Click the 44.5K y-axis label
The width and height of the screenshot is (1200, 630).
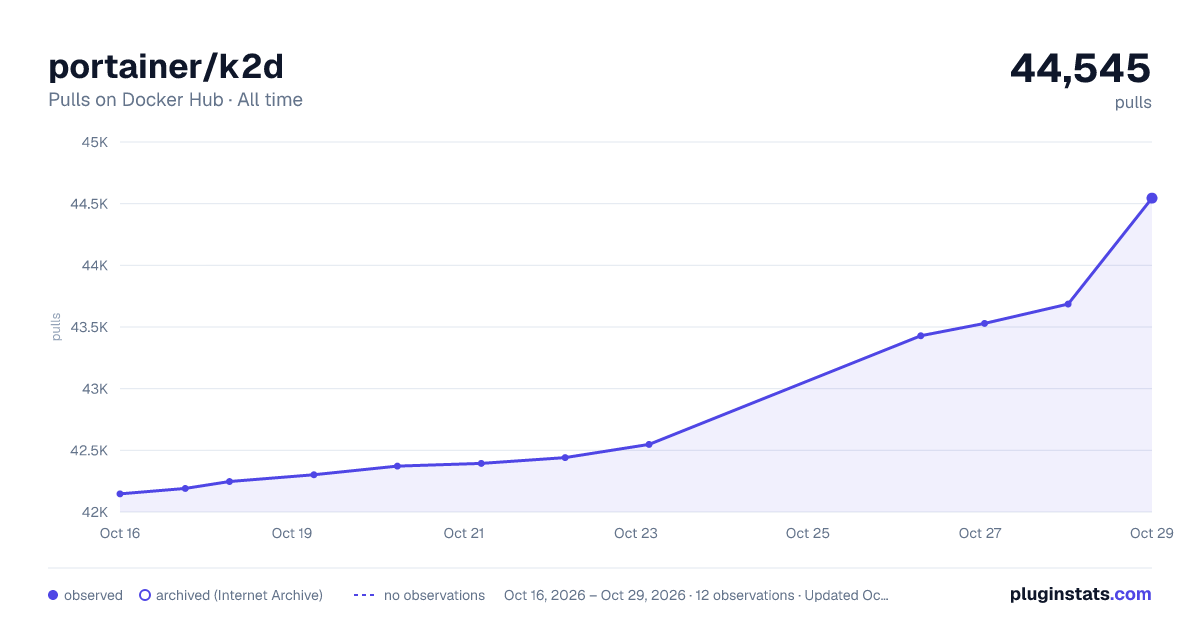click(87, 204)
